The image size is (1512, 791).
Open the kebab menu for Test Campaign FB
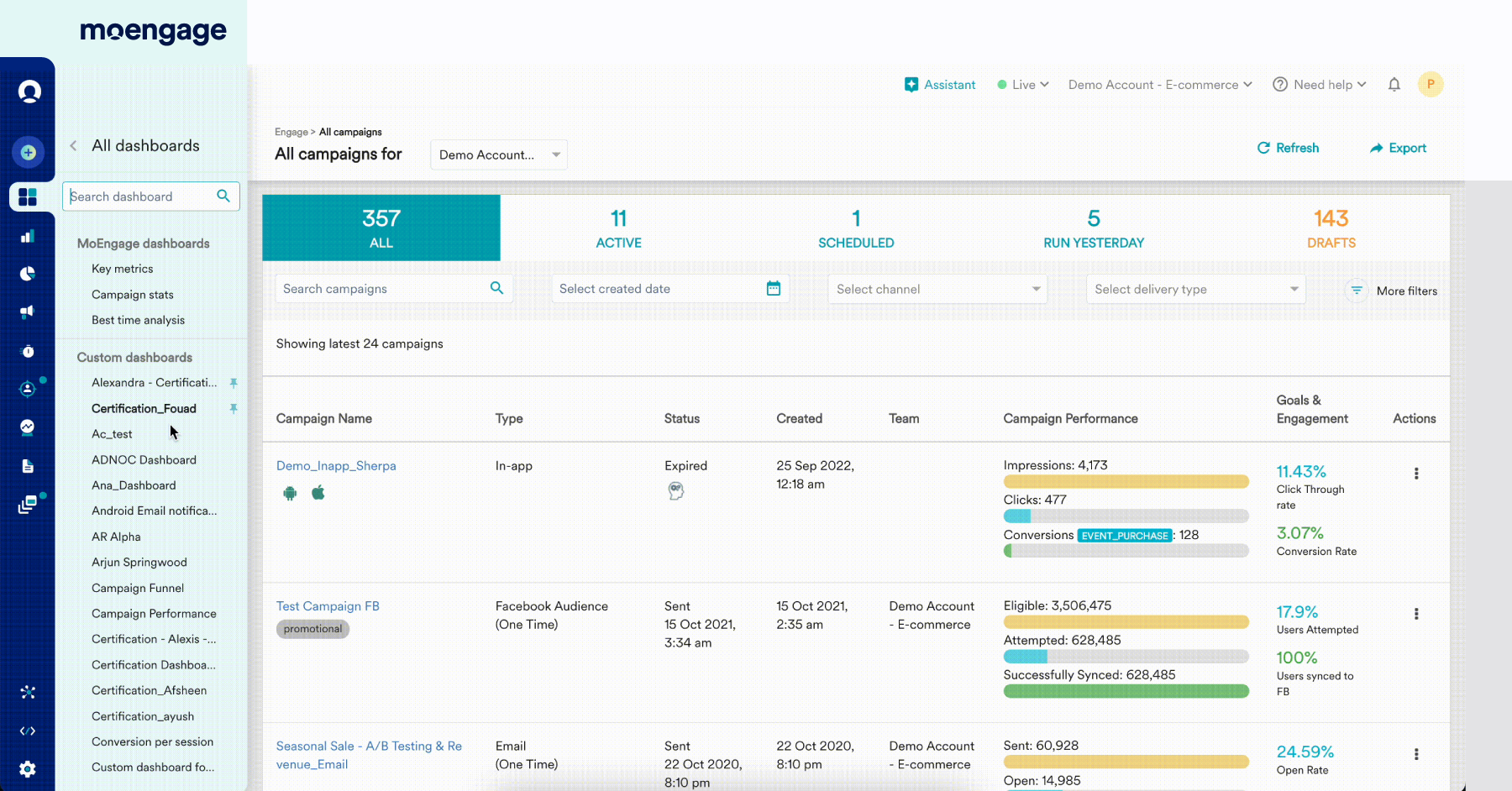coord(1416,614)
